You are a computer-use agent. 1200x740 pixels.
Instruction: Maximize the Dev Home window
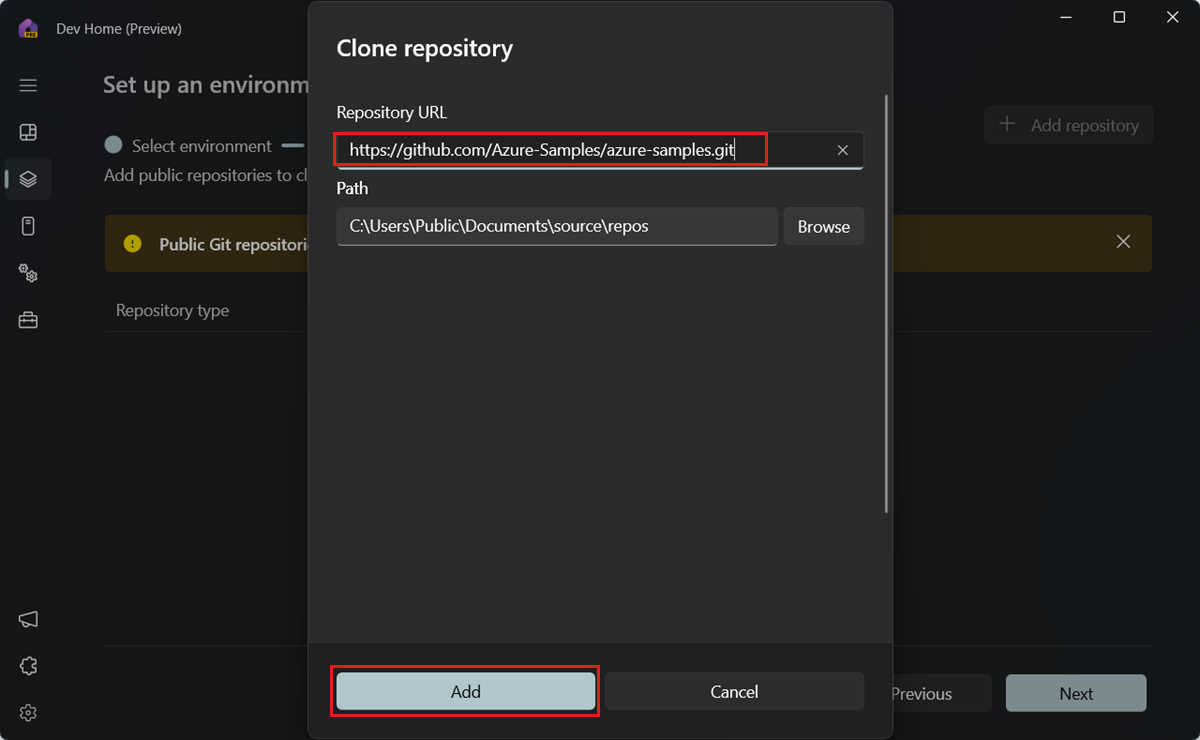(1119, 17)
